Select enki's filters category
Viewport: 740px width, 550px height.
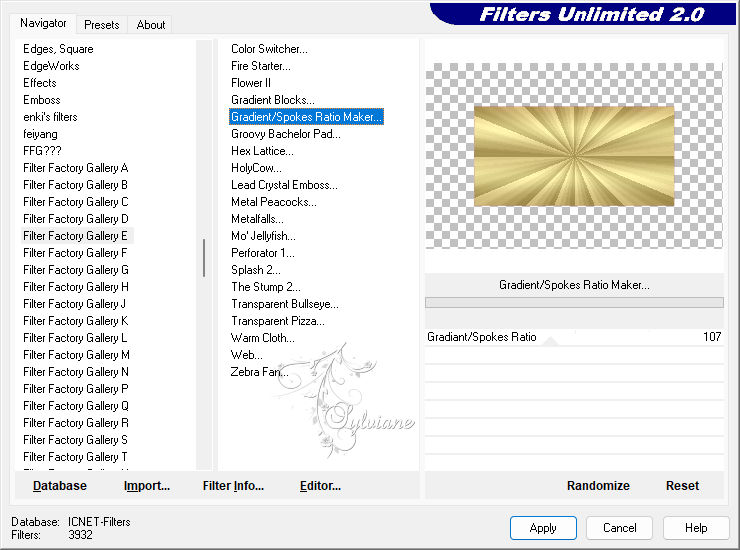(50, 117)
